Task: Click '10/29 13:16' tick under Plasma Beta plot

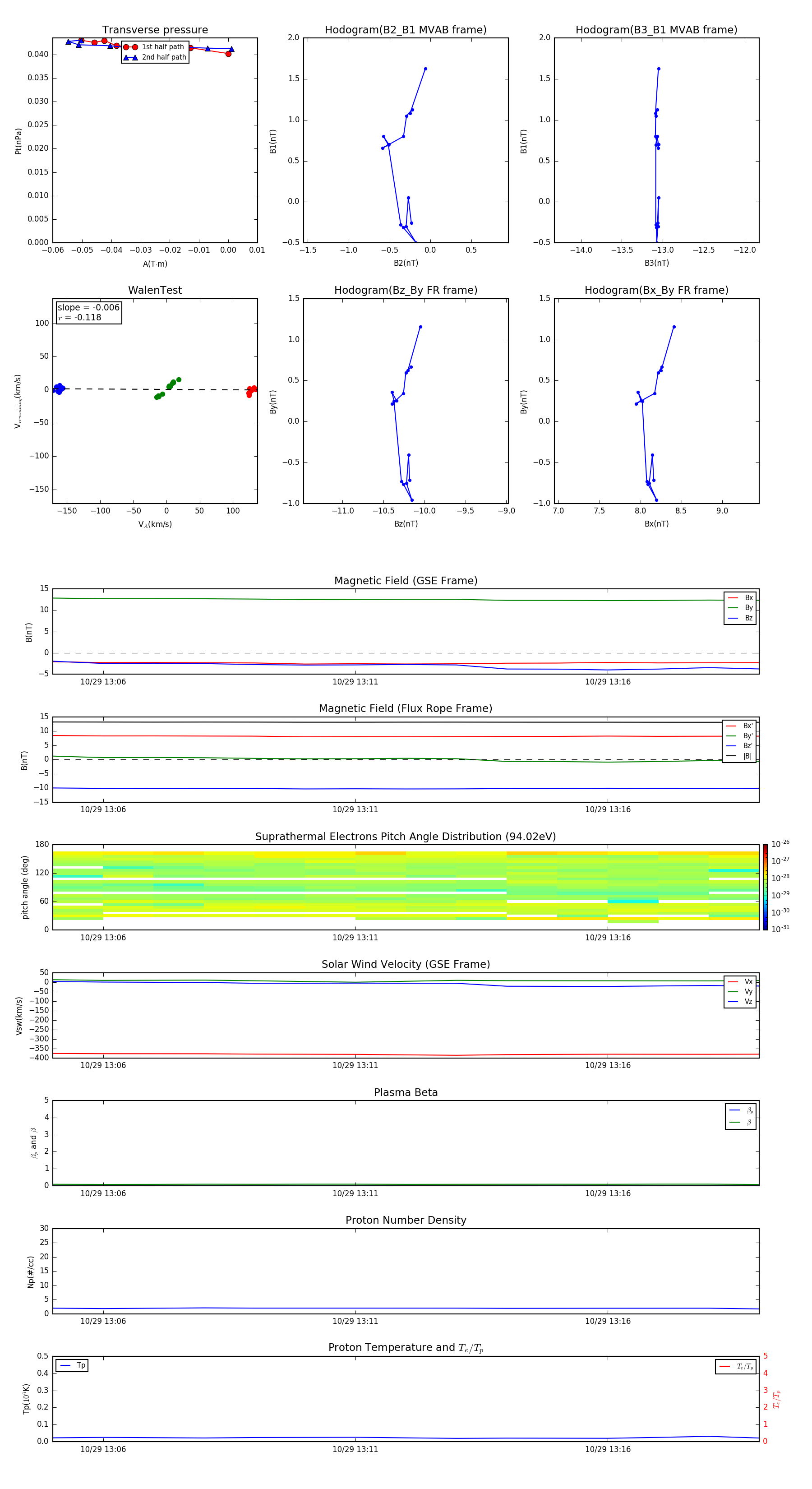Action: coord(607,1193)
